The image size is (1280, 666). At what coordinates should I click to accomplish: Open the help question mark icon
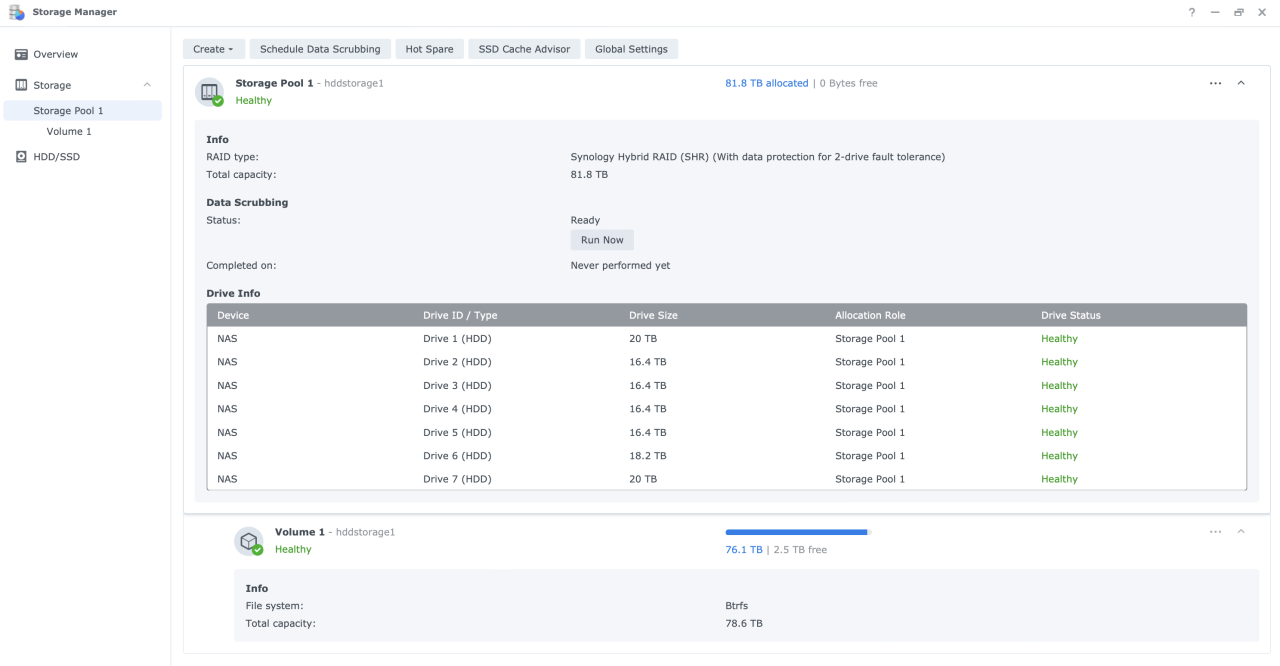pos(1192,12)
